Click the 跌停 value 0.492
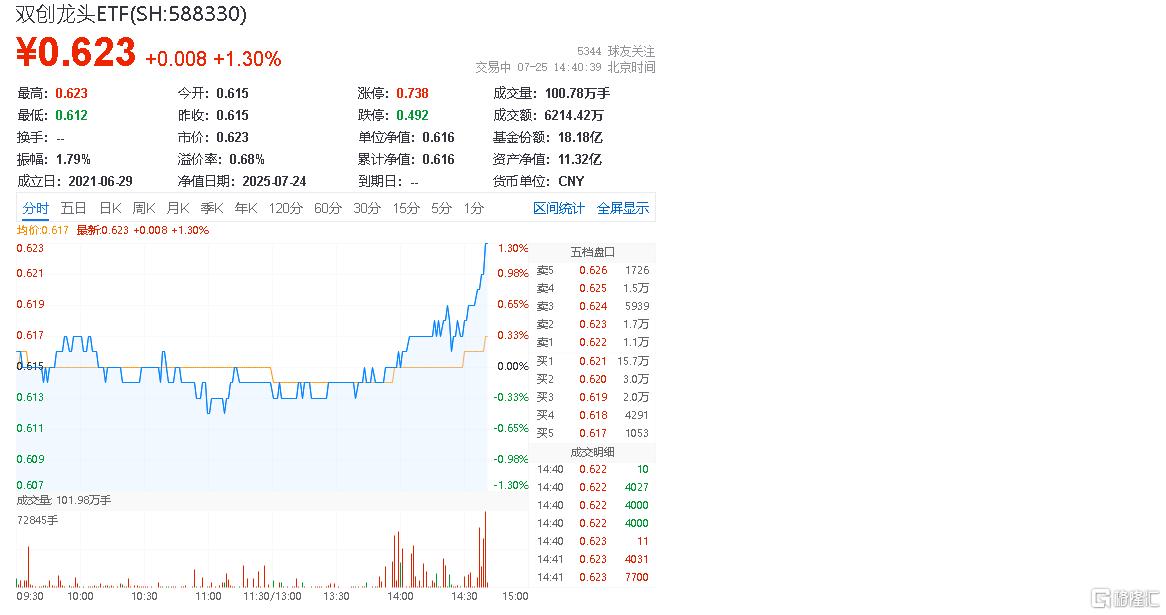Screen dimensions: 1166x615 412,115
